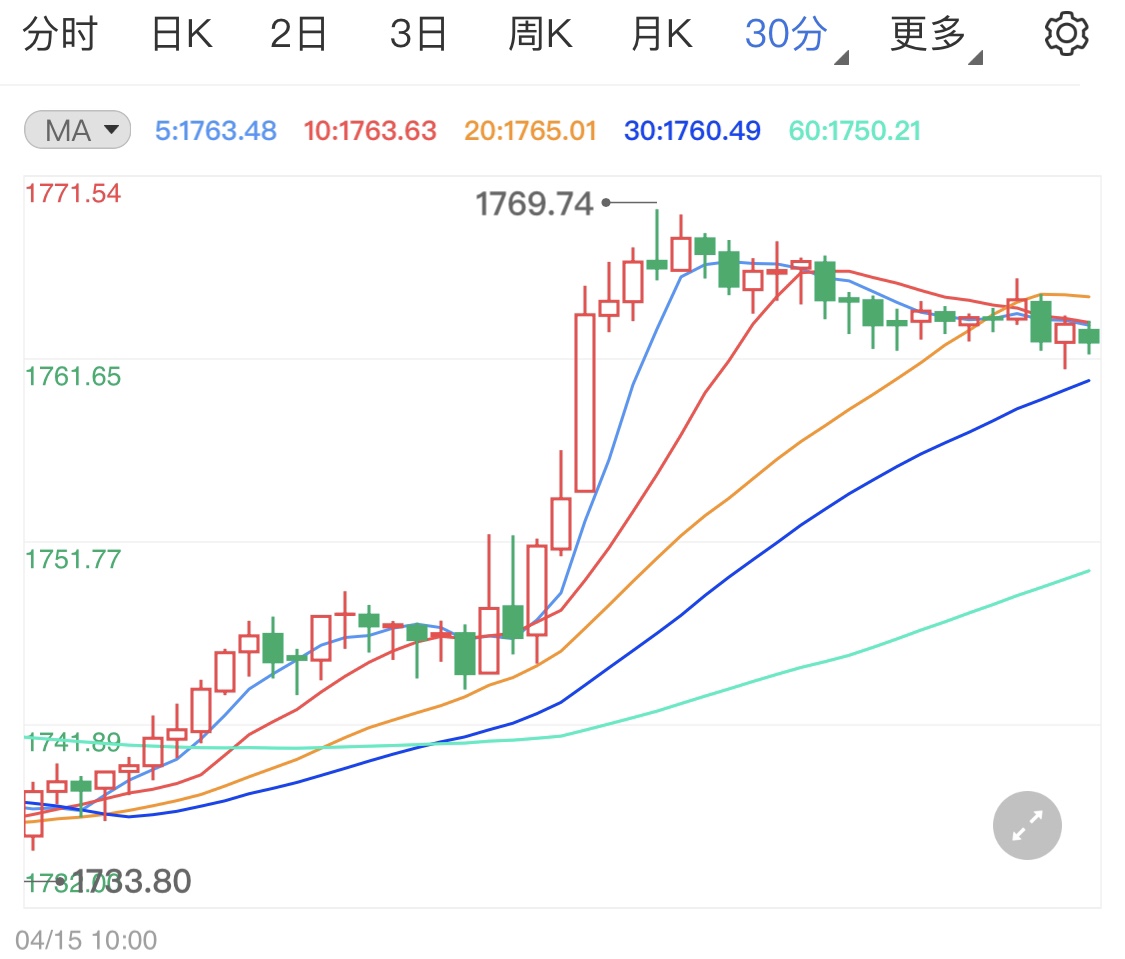
Task: Expand chart to fullscreen with arrows button
Action: click(x=1027, y=825)
